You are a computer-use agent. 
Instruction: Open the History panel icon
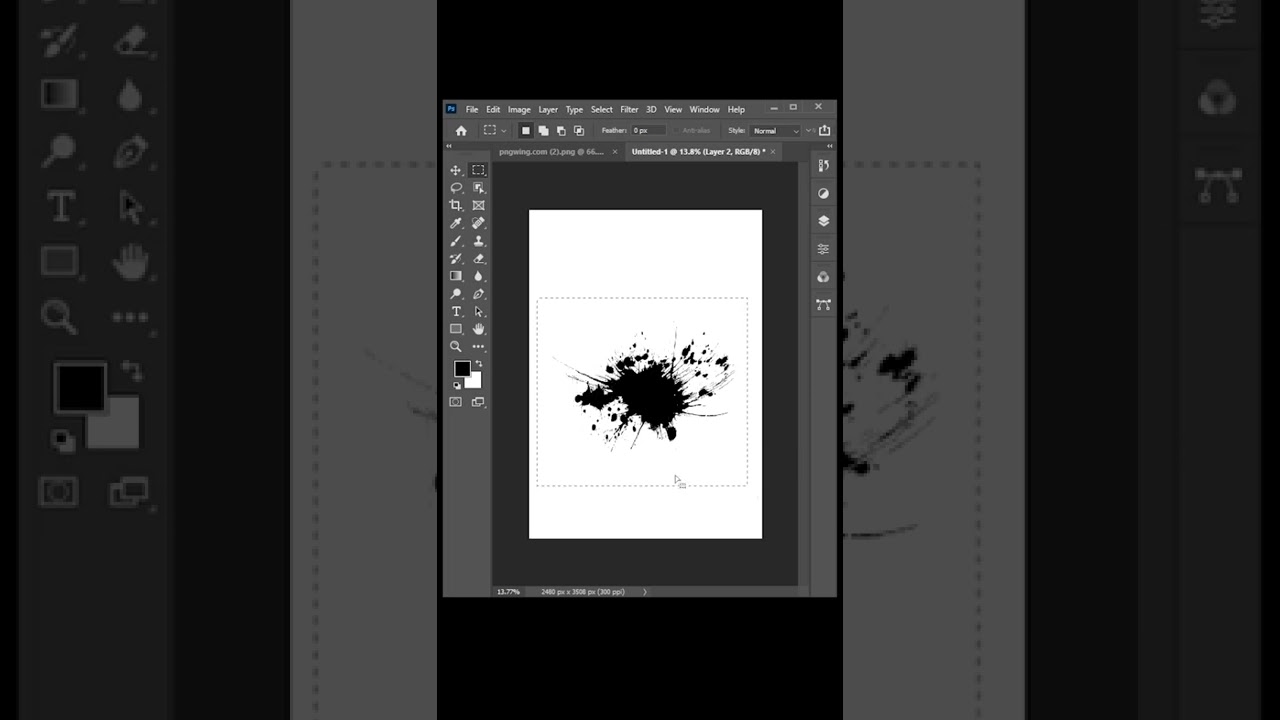[x=823, y=166]
